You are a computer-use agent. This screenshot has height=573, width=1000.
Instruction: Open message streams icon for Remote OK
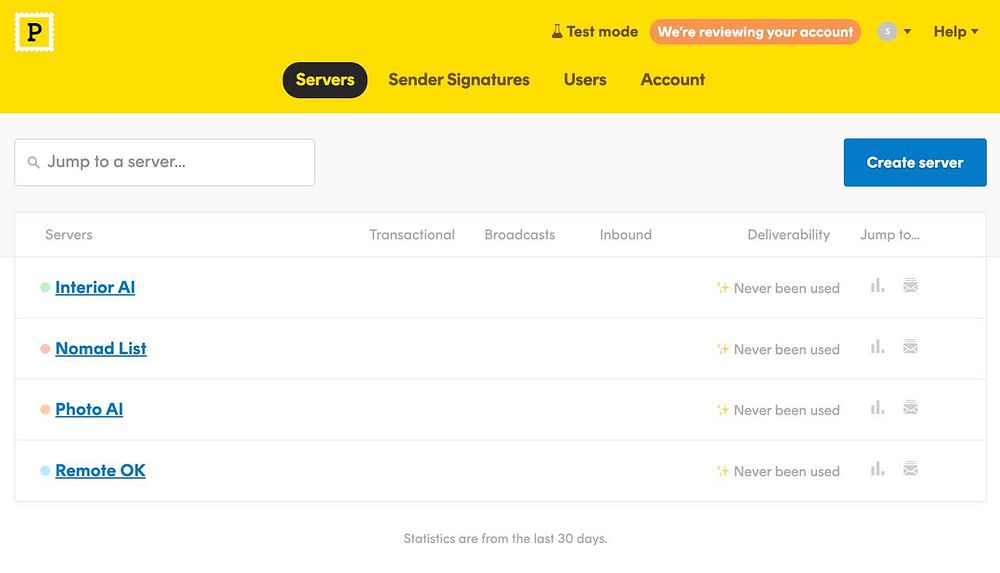pyautogui.click(x=910, y=469)
